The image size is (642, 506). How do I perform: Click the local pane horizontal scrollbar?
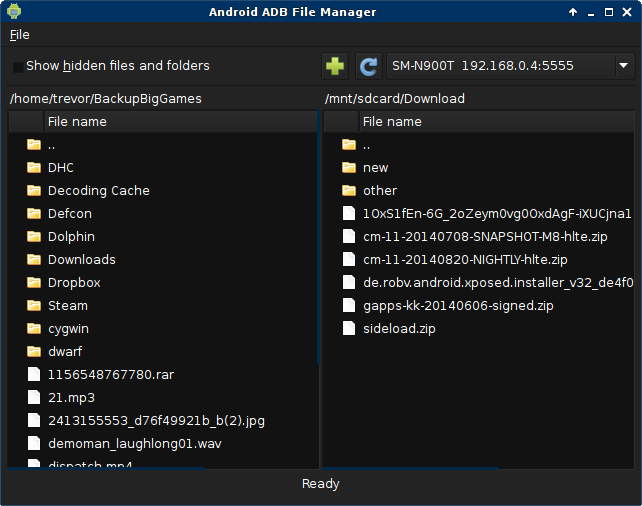pyautogui.click(x=106, y=468)
